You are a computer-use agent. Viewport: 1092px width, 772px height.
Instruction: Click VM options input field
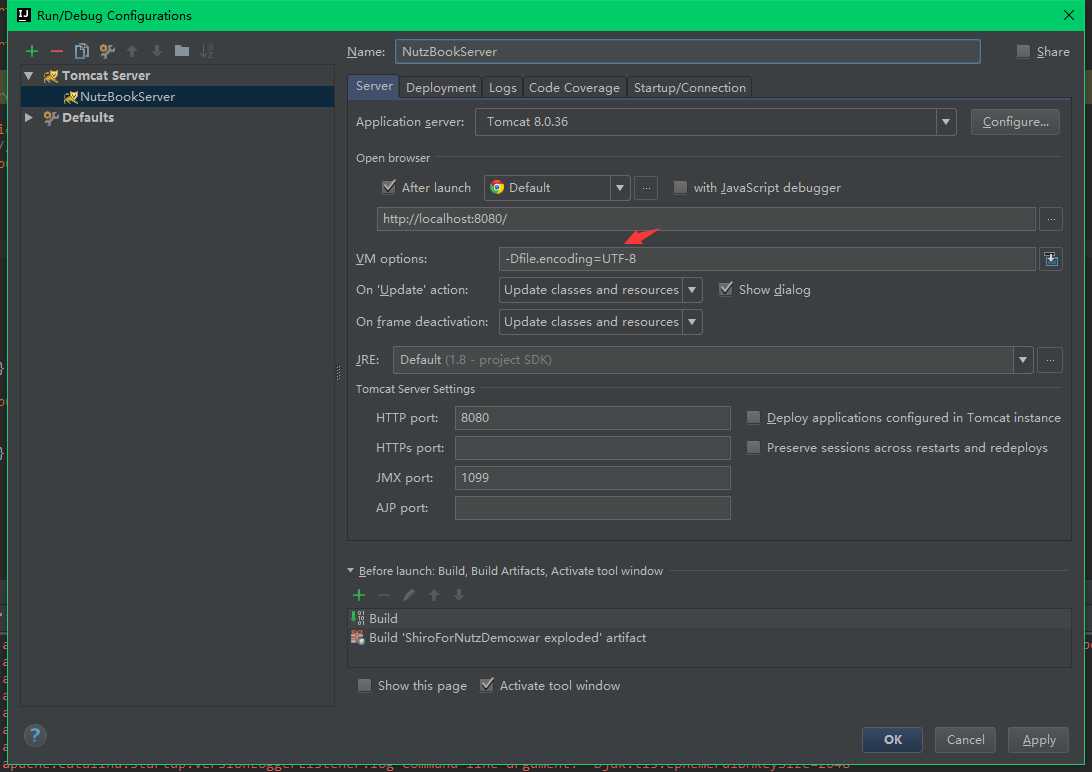767,259
